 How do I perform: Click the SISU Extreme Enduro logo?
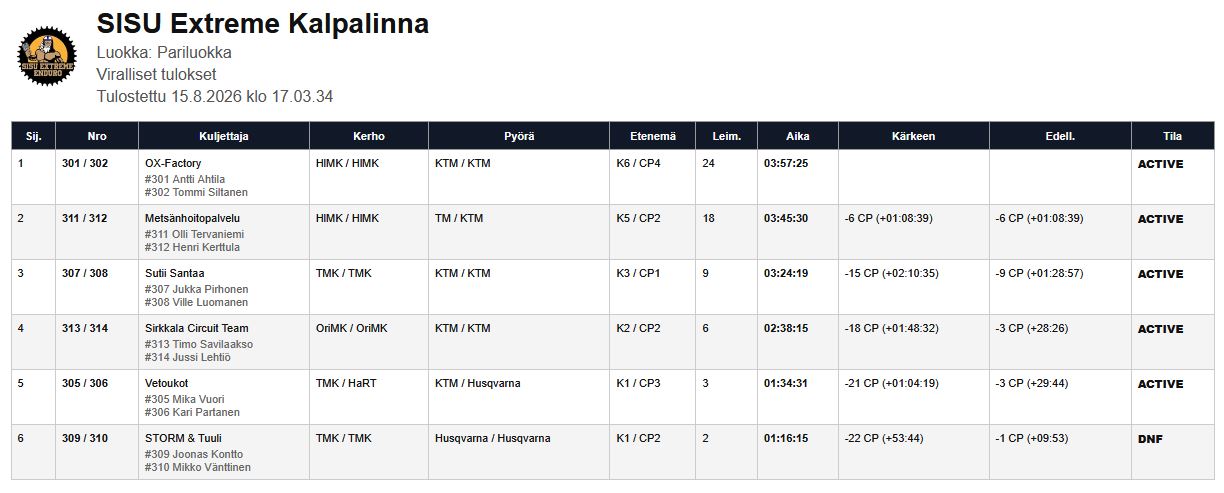tap(47, 57)
